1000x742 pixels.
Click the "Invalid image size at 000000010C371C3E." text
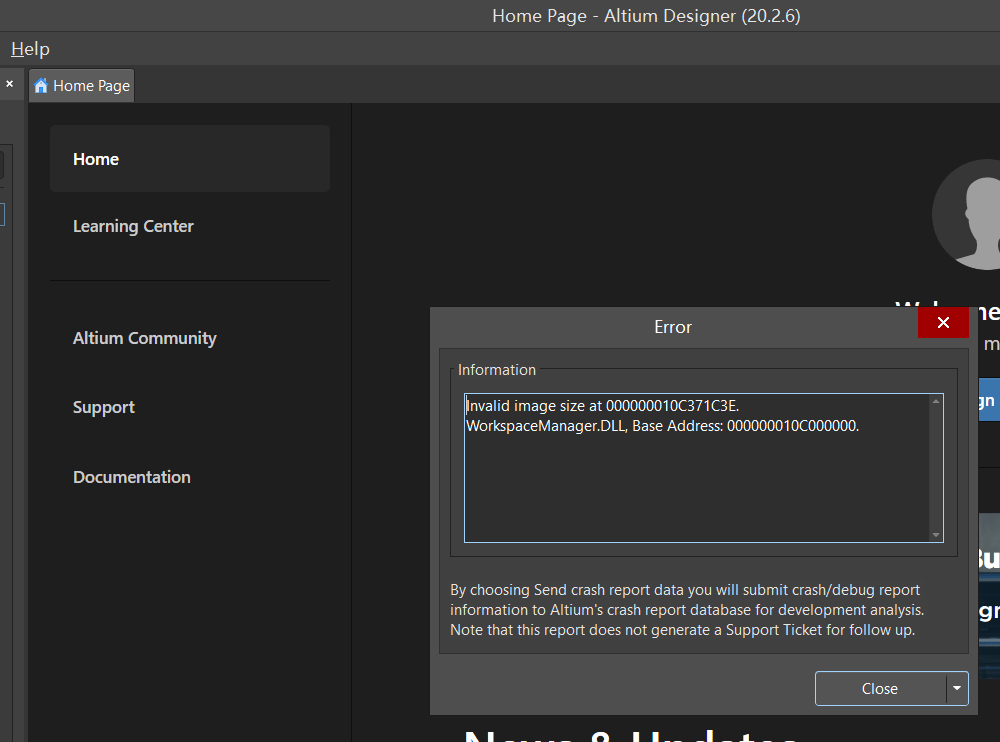pyautogui.click(x=603, y=406)
